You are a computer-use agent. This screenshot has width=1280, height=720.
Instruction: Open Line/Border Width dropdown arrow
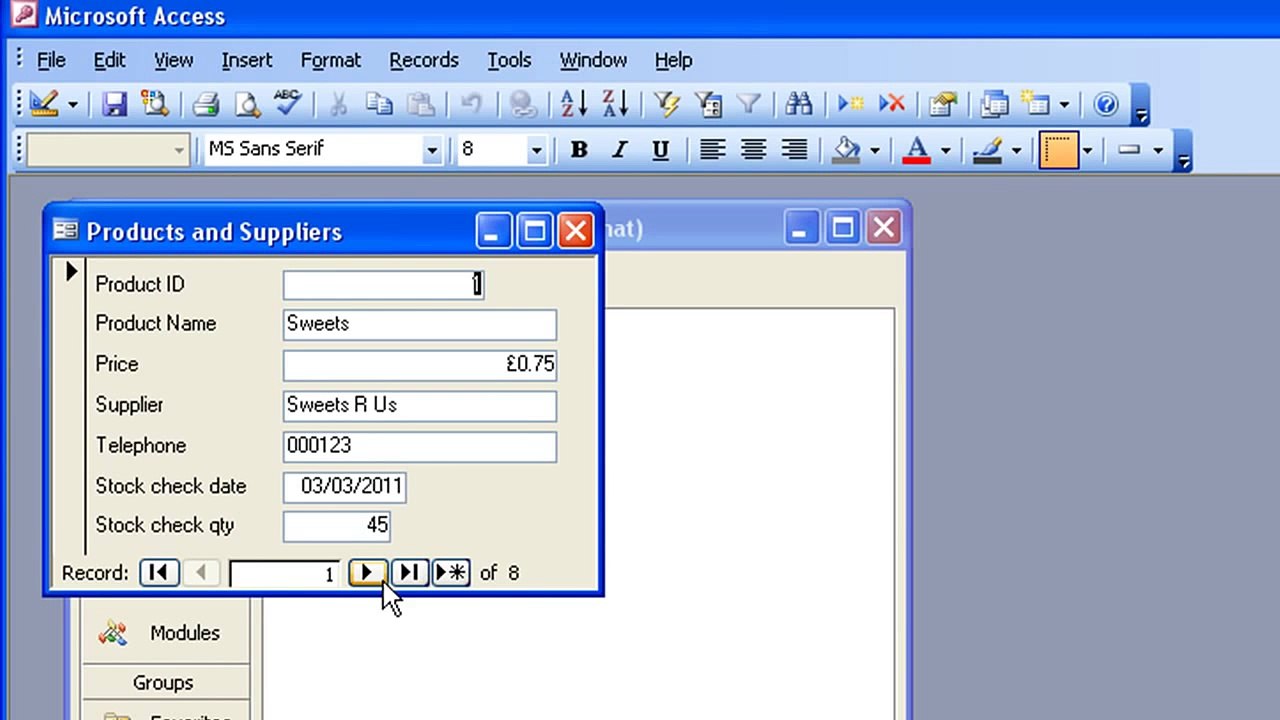1087,150
